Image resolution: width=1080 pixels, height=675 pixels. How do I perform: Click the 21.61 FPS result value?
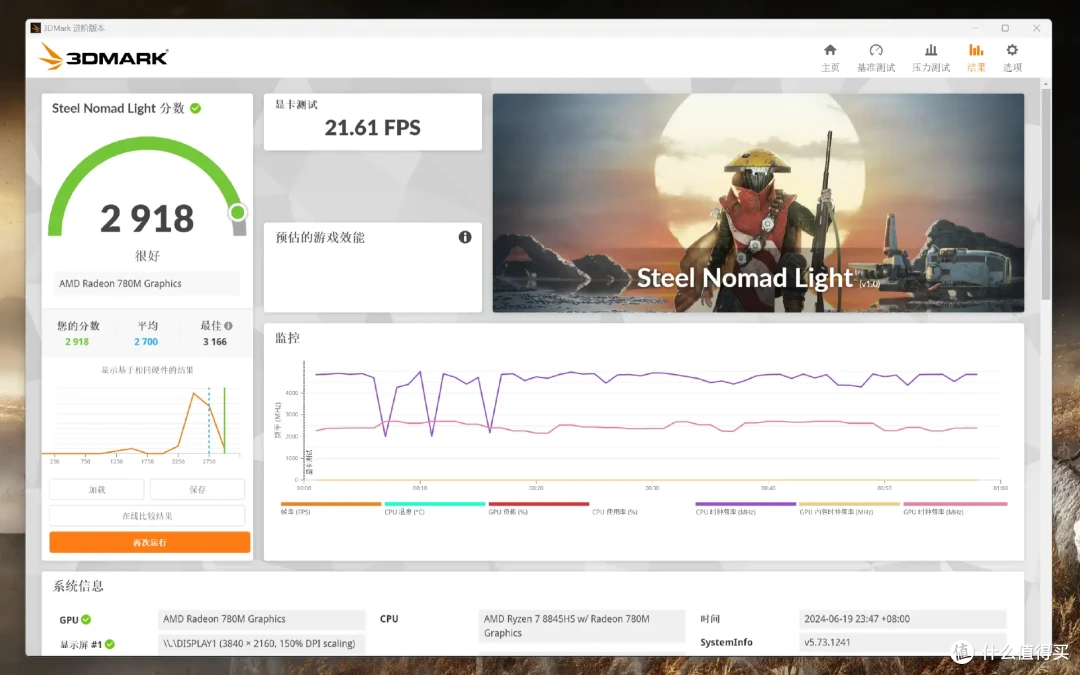[373, 127]
